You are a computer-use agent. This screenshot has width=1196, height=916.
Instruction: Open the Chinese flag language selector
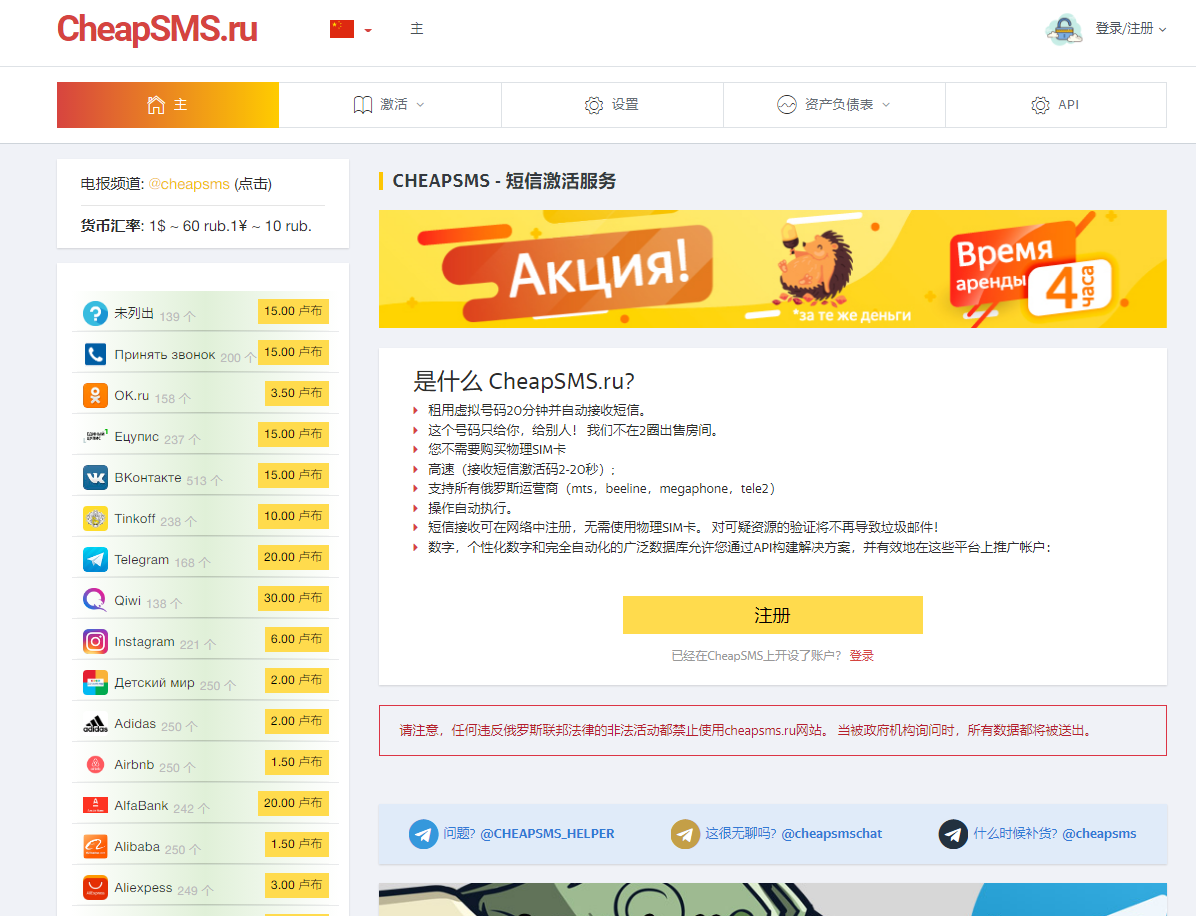pos(351,29)
